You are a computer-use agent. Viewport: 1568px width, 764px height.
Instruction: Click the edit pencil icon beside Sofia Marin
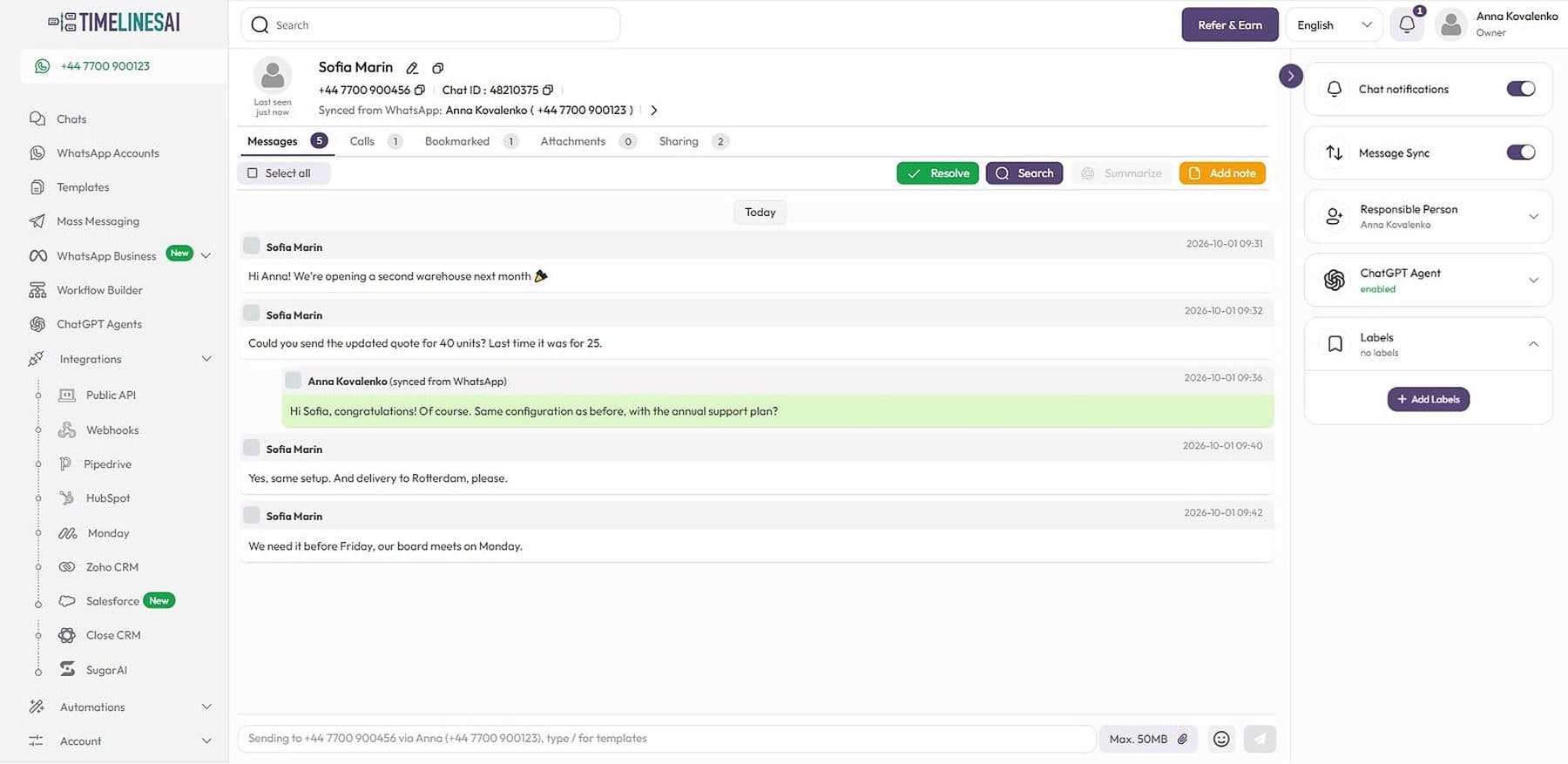412,68
